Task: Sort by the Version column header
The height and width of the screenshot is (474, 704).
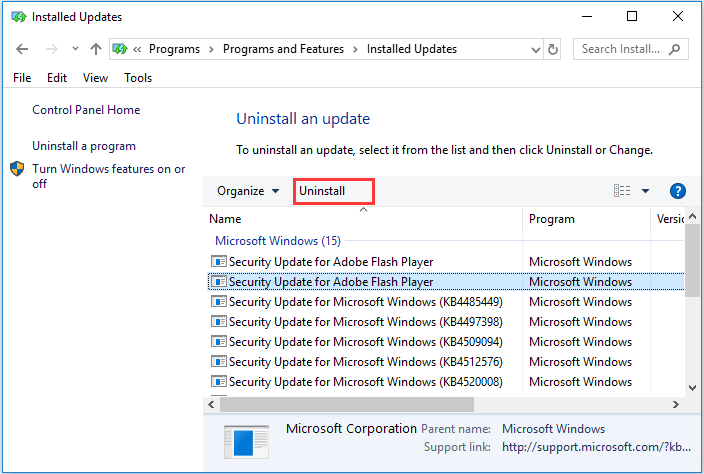Action: pyautogui.click(x=668, y=219)
